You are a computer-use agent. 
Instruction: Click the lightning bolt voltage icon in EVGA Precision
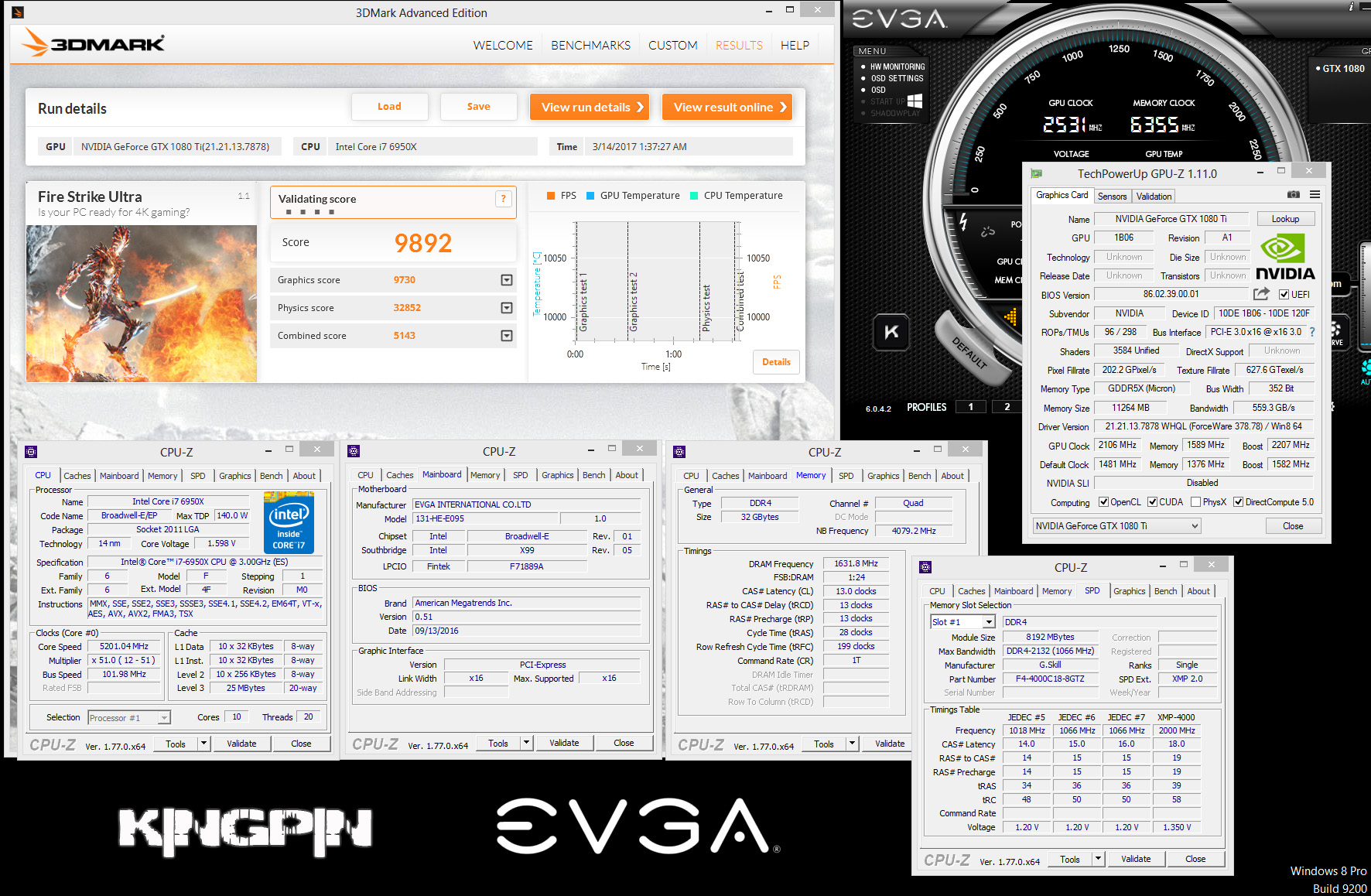963,223
